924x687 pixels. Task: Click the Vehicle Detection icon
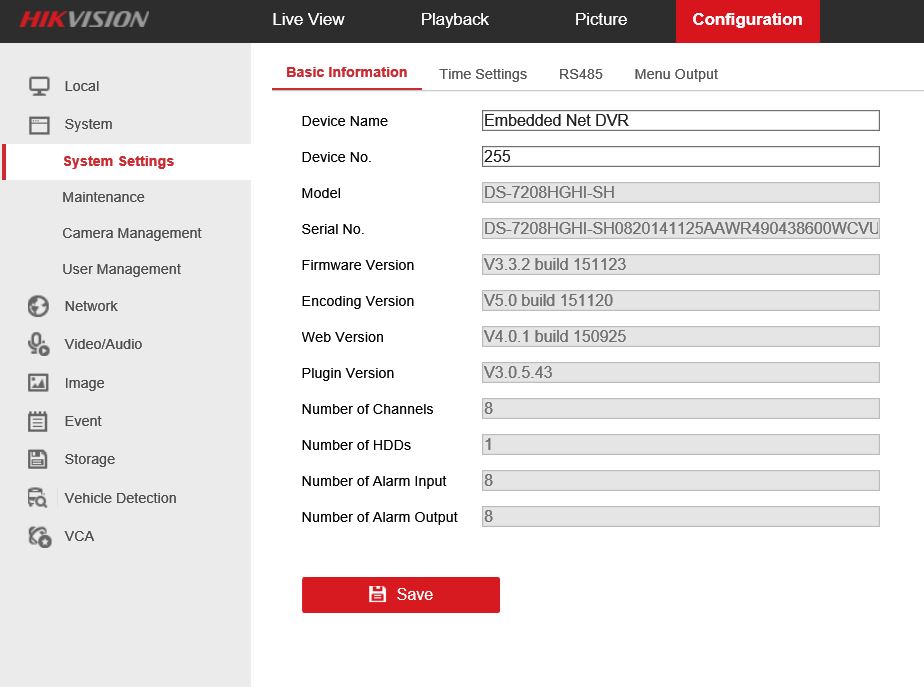tap(39, 498)
